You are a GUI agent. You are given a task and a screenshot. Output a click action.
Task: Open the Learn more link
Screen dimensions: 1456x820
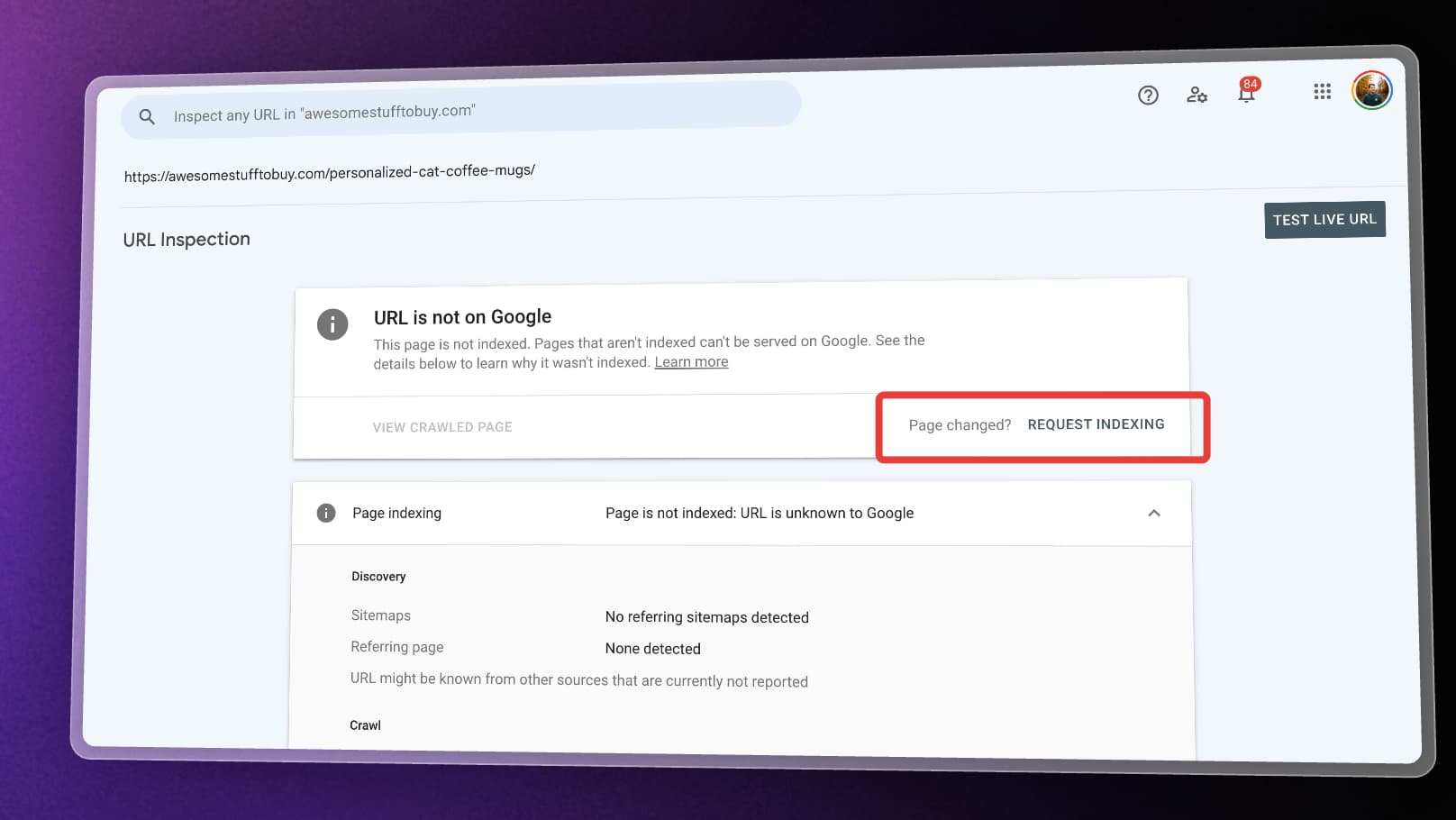[x=691, y=361]
